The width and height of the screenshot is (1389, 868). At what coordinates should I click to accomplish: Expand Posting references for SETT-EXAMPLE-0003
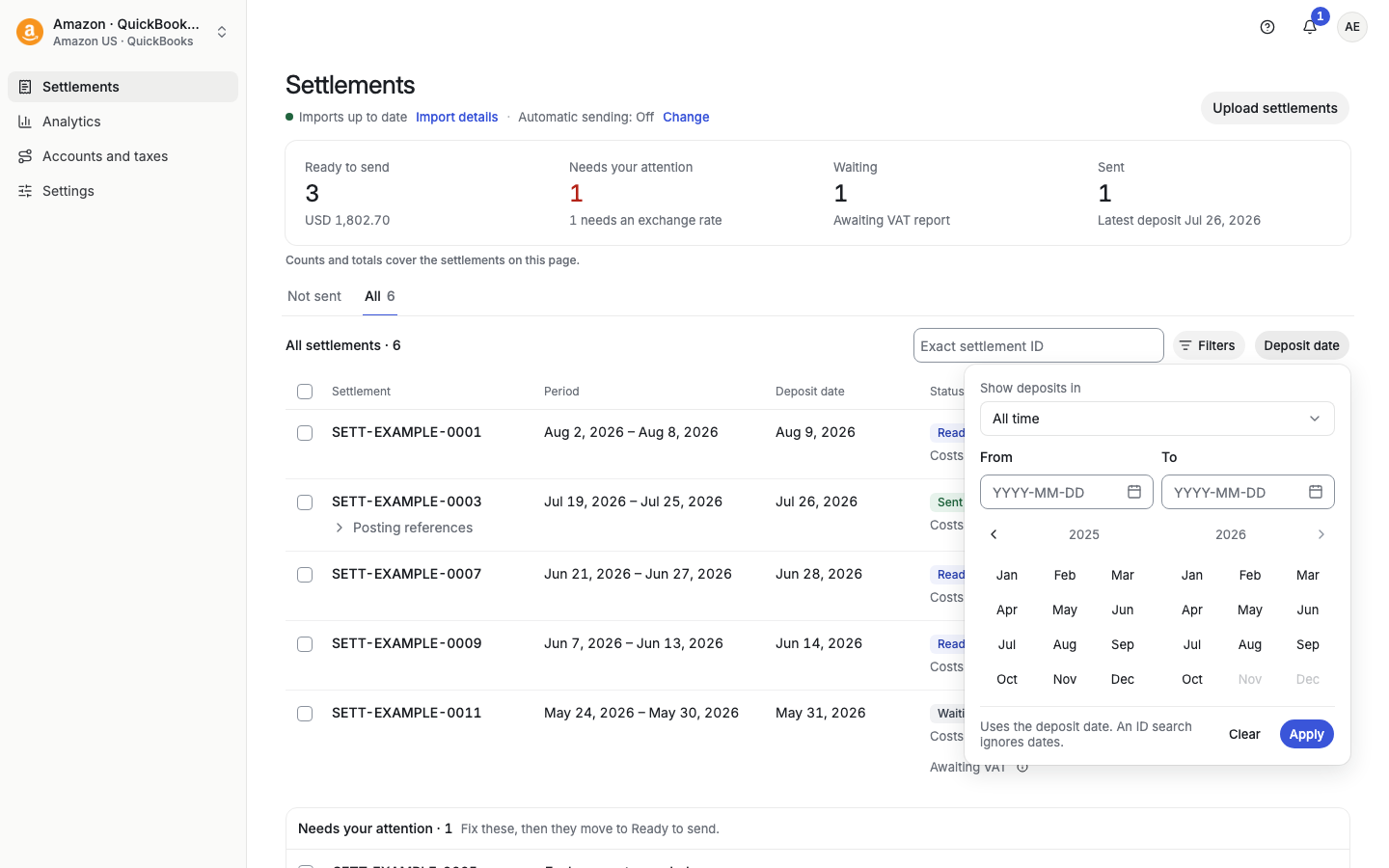tap(404, 528)
